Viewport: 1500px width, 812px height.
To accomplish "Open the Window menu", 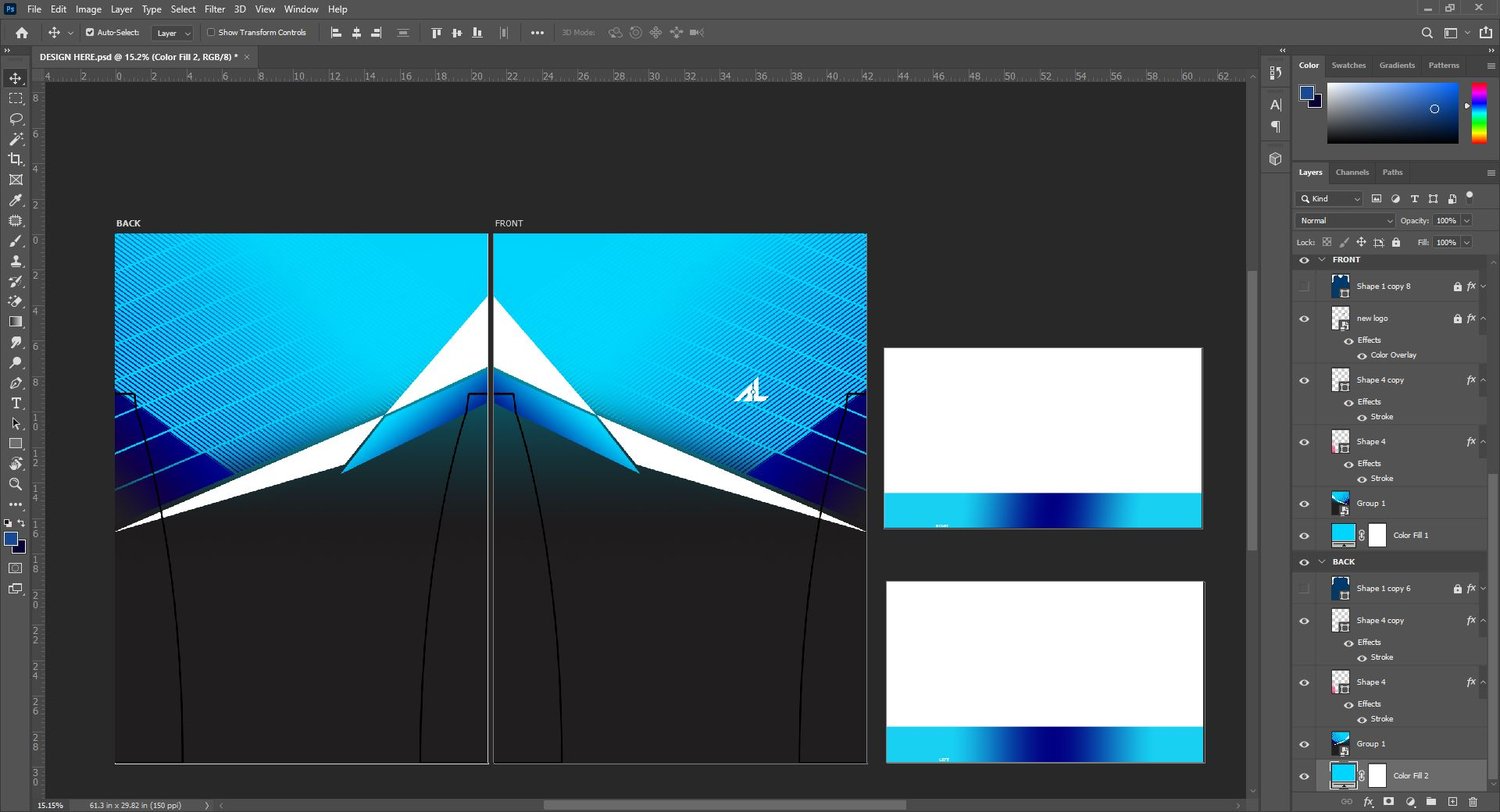I will pyautogui.click(x=301, y=9).
